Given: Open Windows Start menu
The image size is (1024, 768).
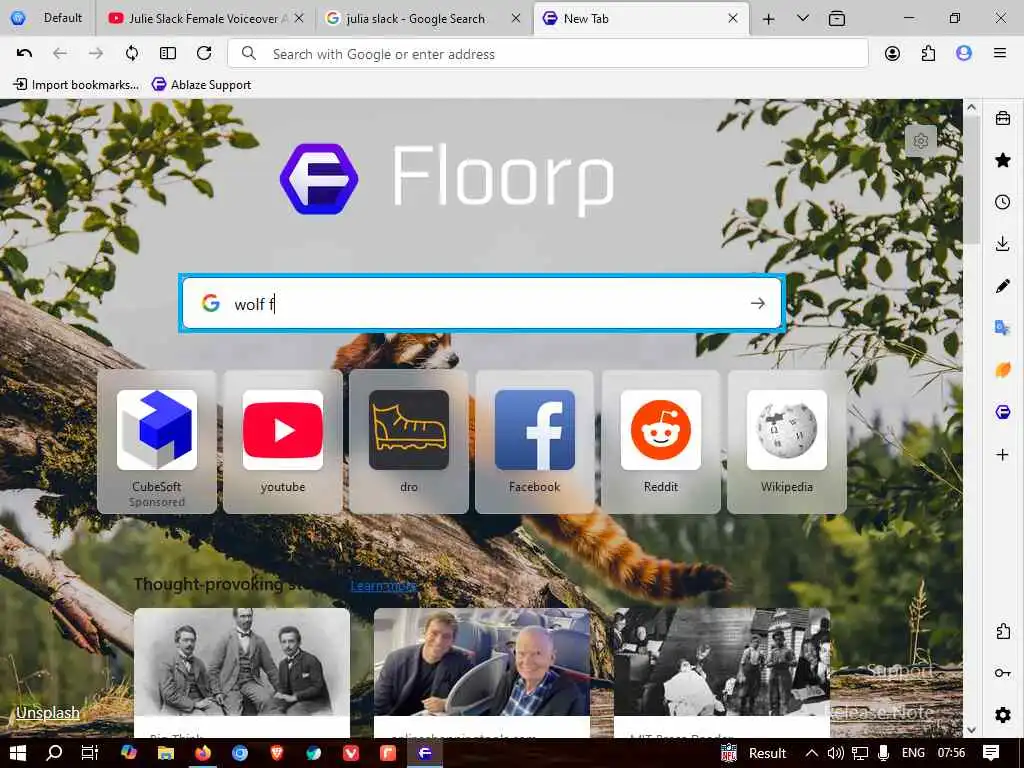Looking at the screenshot, I should coord(18,753).
